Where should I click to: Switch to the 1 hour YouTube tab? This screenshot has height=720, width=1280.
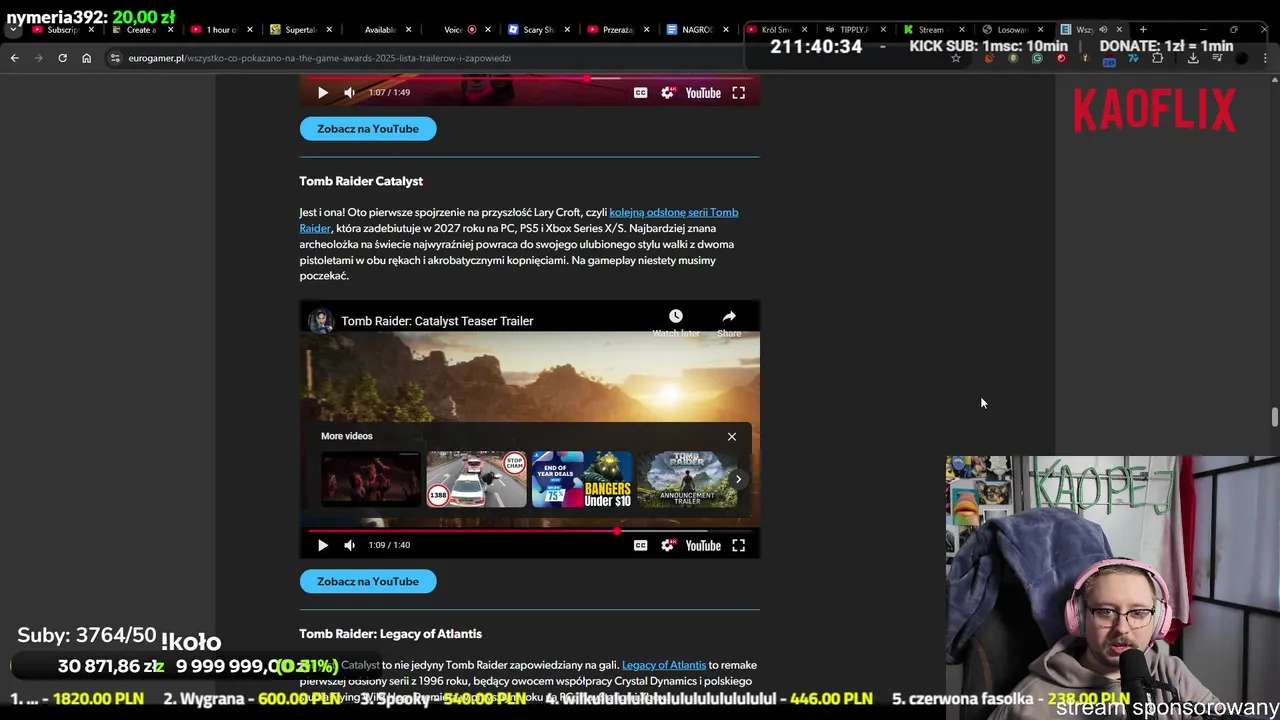(x=220, y=30)
